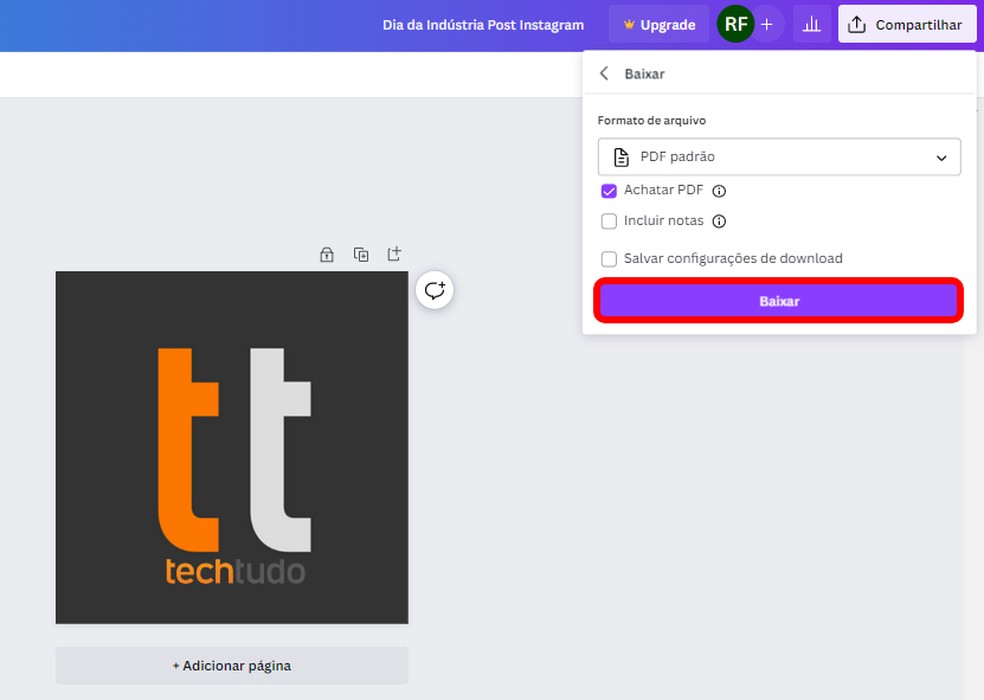Click the purple Baixar download button
Screen dimensions: 984x700
(778, 301)
